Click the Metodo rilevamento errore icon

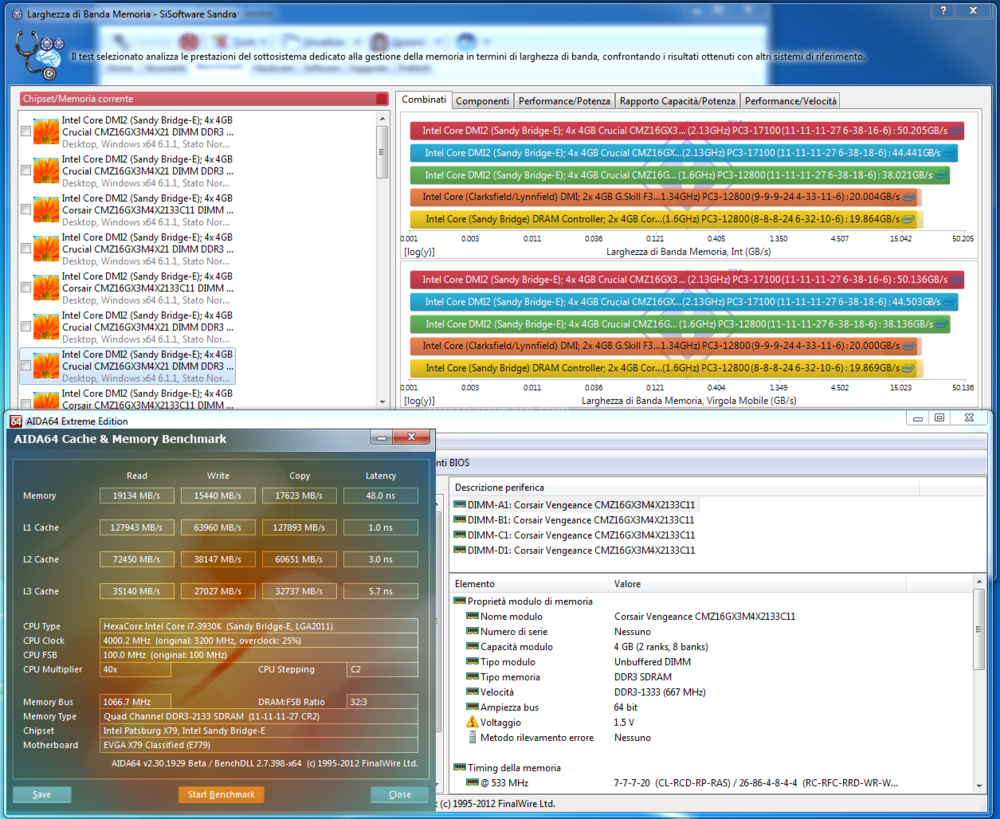click(472, 737)
